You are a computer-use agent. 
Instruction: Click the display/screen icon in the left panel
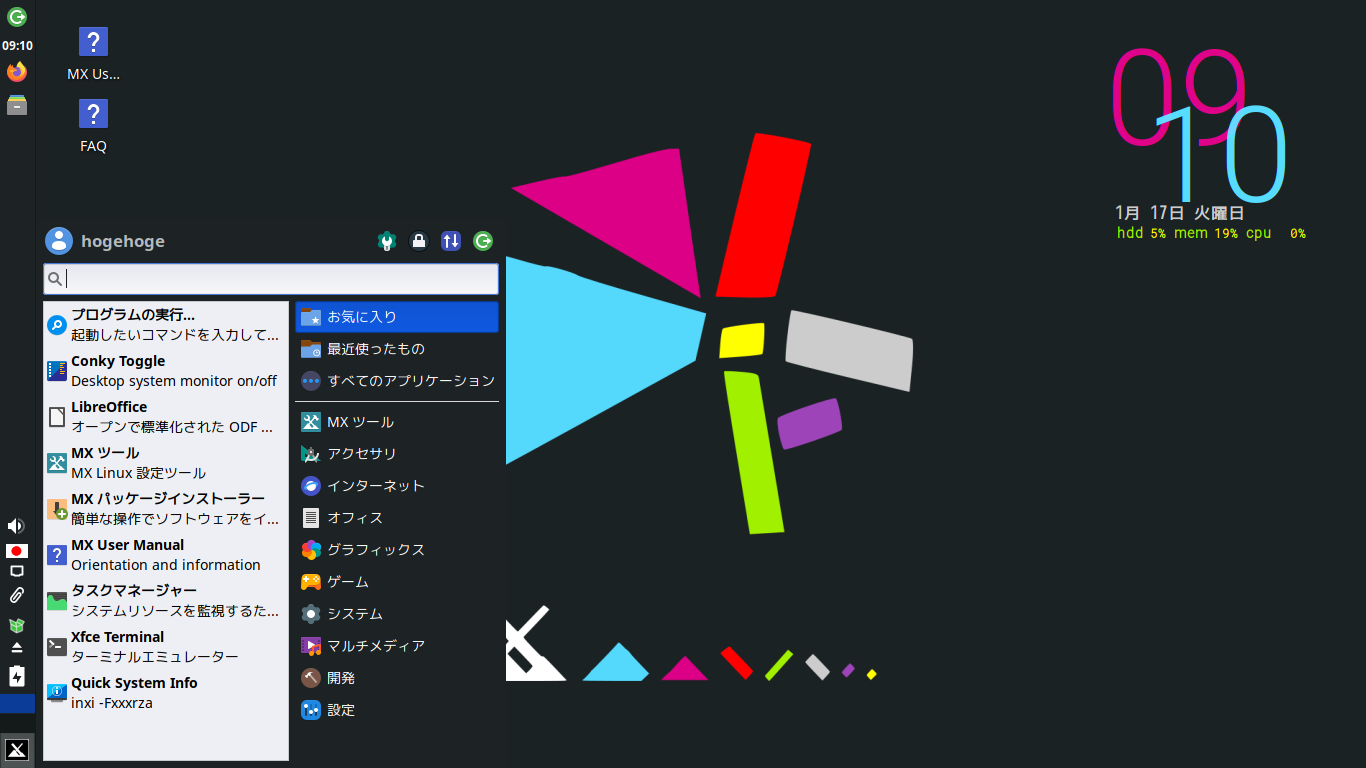pos(17,571)
